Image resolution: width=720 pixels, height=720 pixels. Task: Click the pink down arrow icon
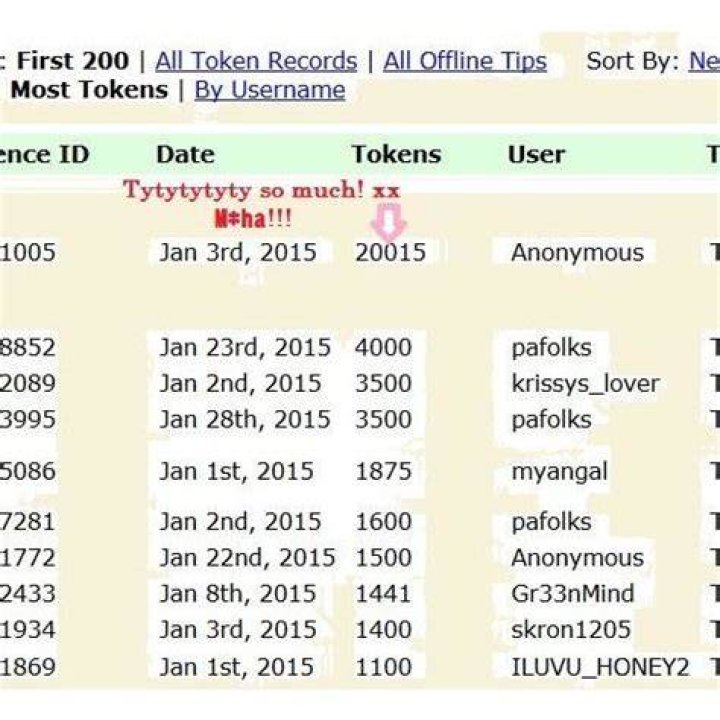point(388,222)
